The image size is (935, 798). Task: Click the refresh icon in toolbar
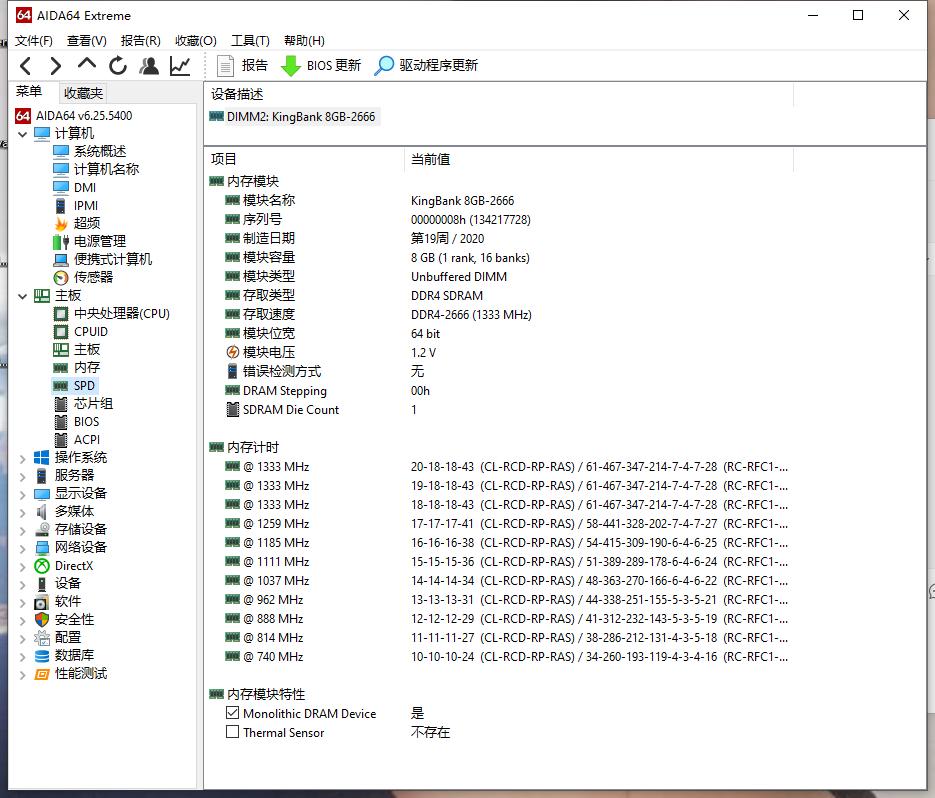click(x=118, y=66)
